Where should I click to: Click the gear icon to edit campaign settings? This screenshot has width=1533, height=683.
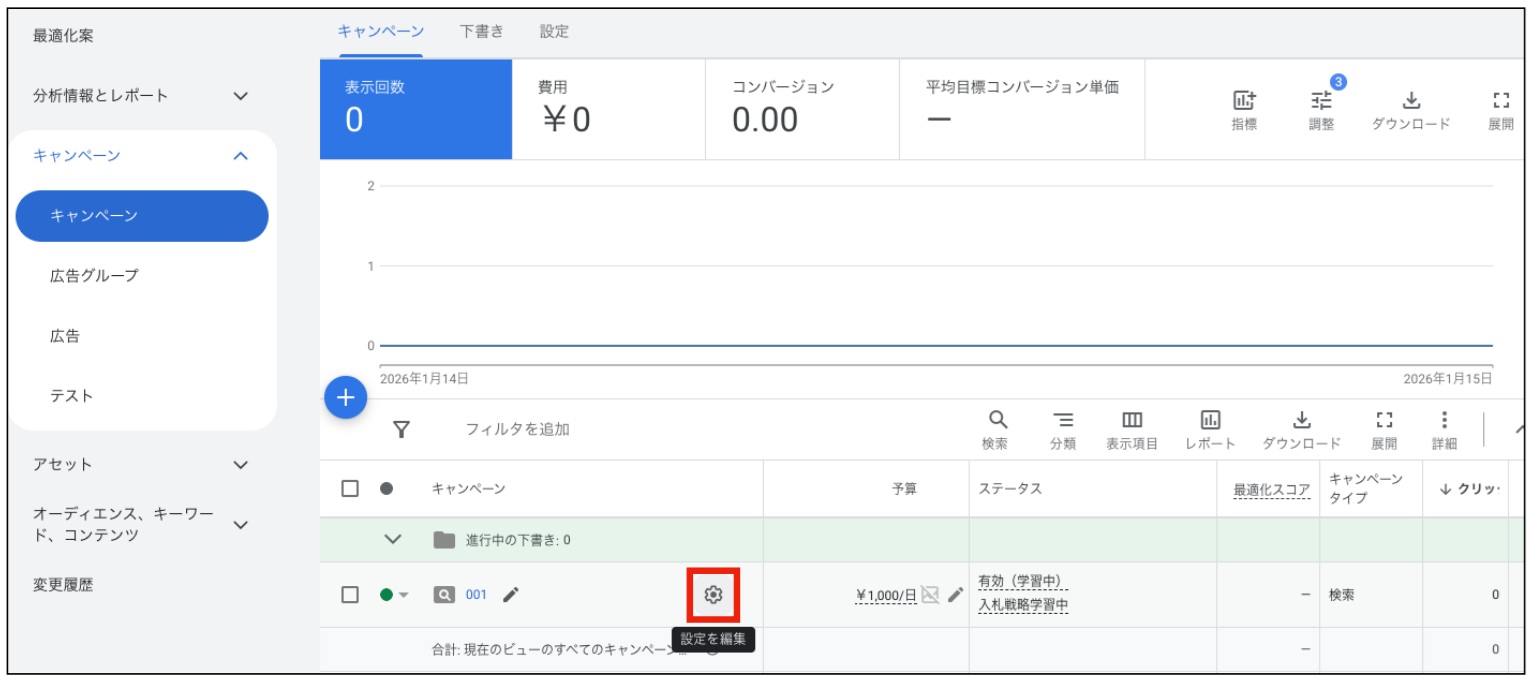coord(713,595)
